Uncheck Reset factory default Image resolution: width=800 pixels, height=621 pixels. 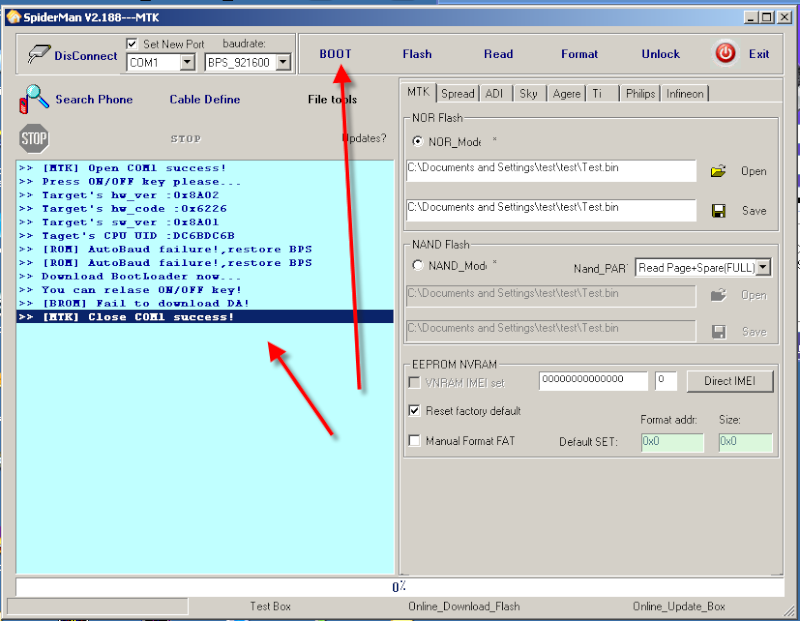click(x=414, y=411)
